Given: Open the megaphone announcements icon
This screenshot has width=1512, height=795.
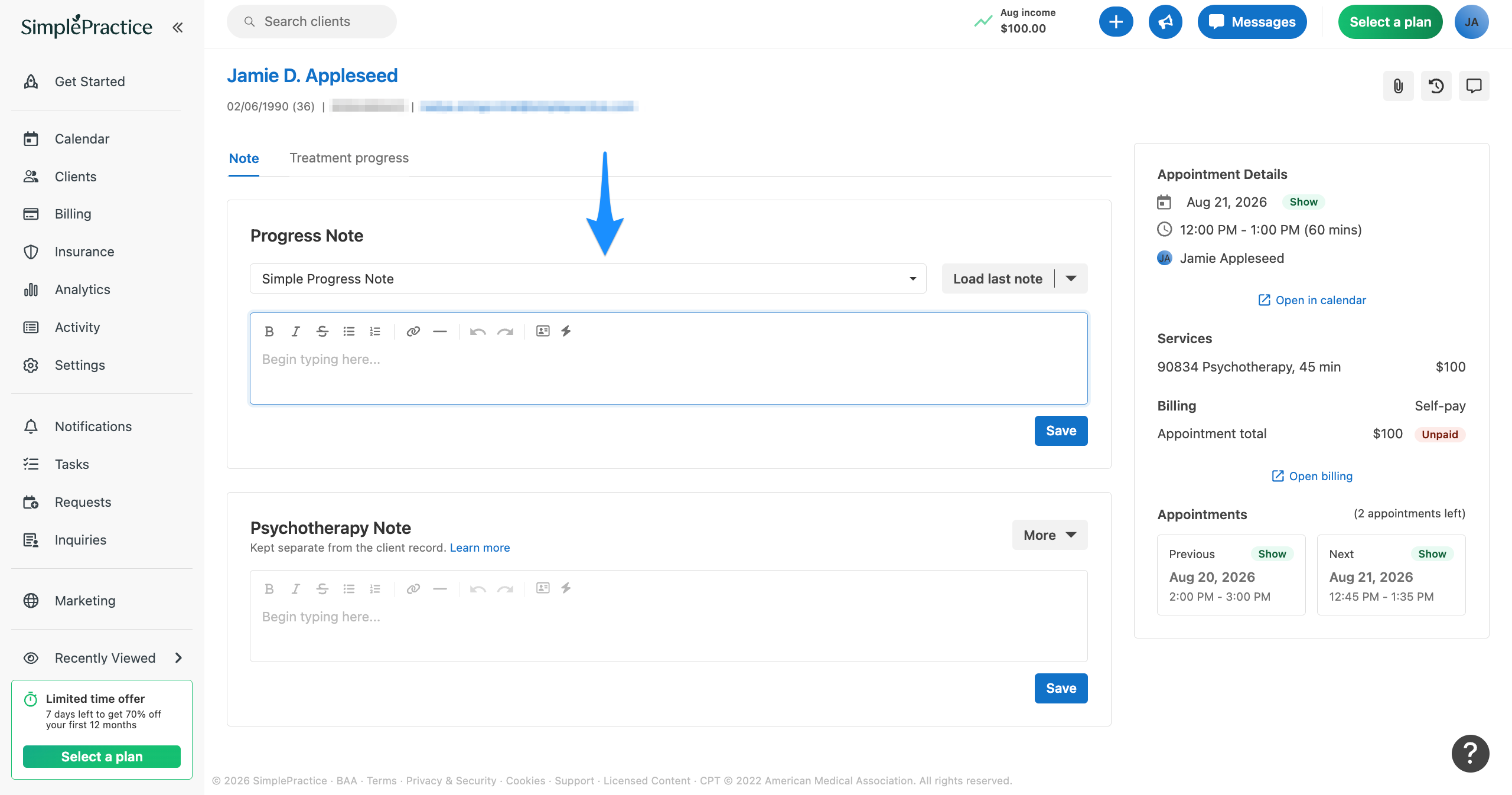Looking at the screenshot, I should point(1165,22).
